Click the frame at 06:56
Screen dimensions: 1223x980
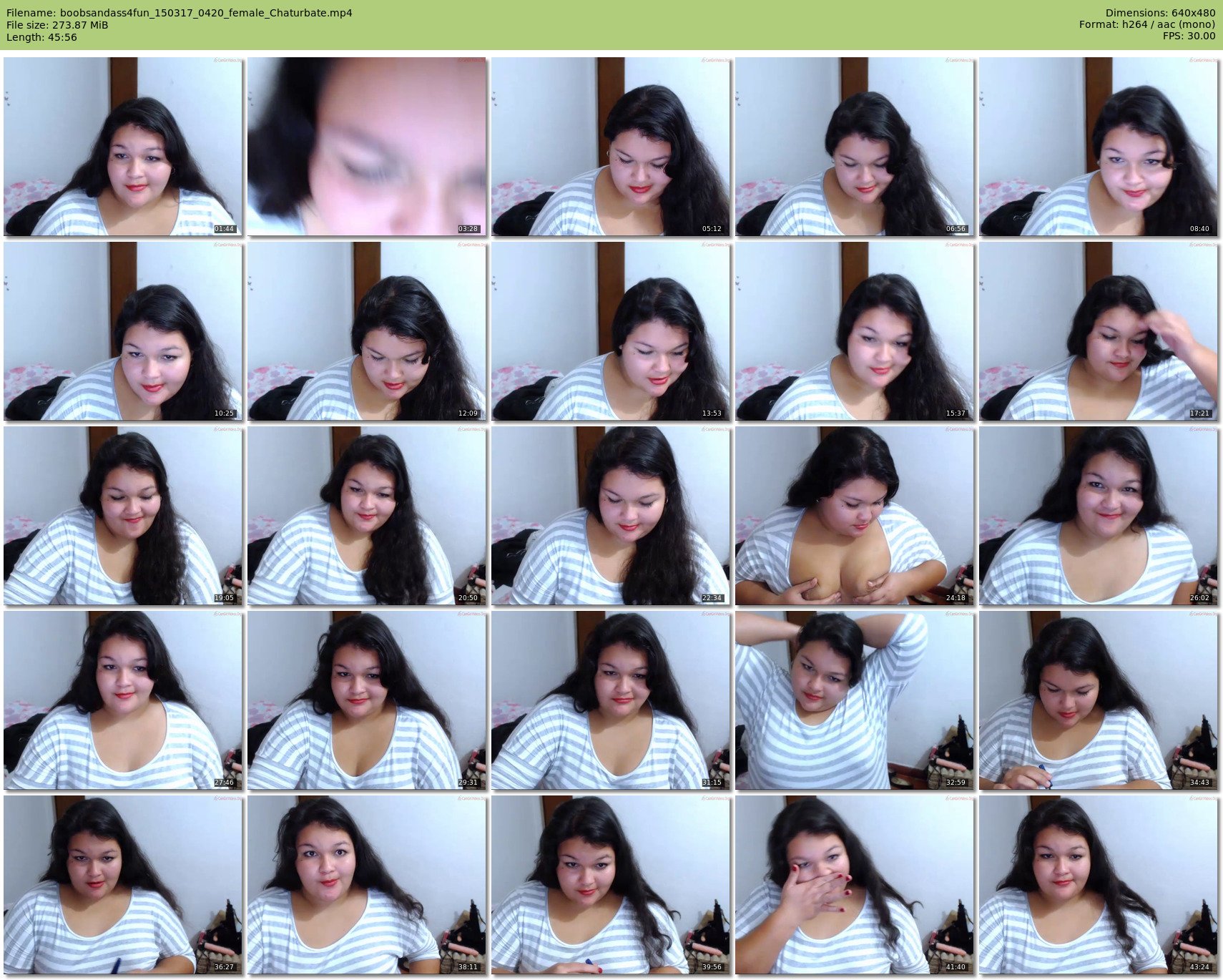pyautogui.click(x=855, y=147)
